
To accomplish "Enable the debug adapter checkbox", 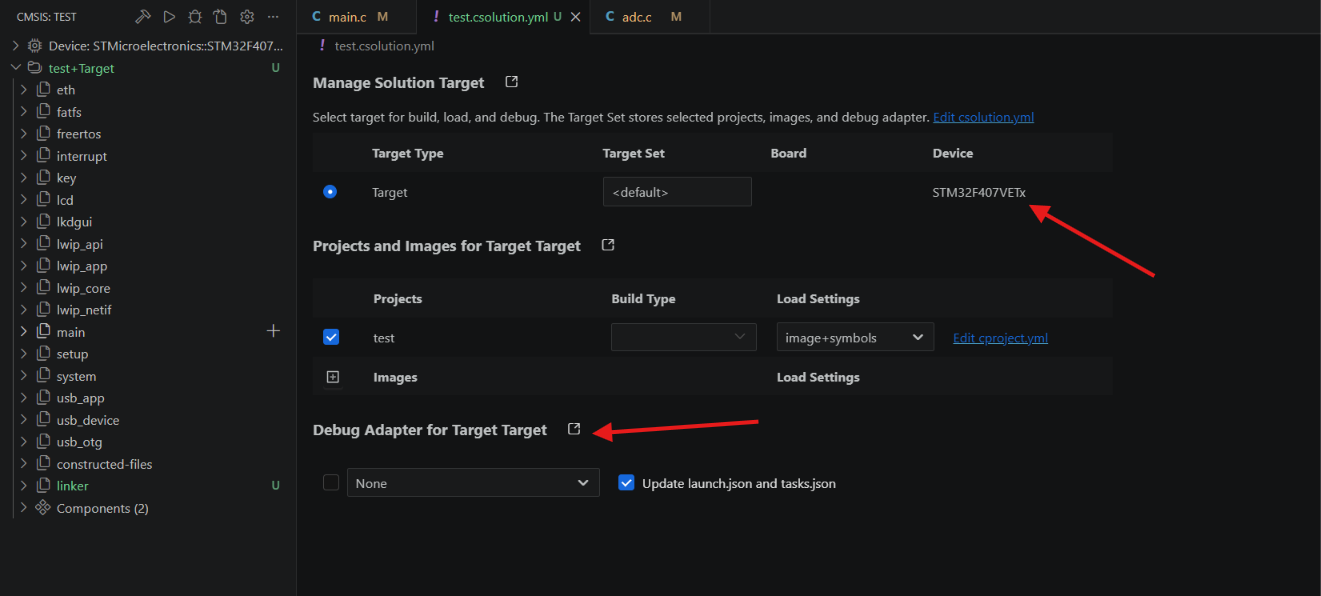I will (x=331, y=482).
